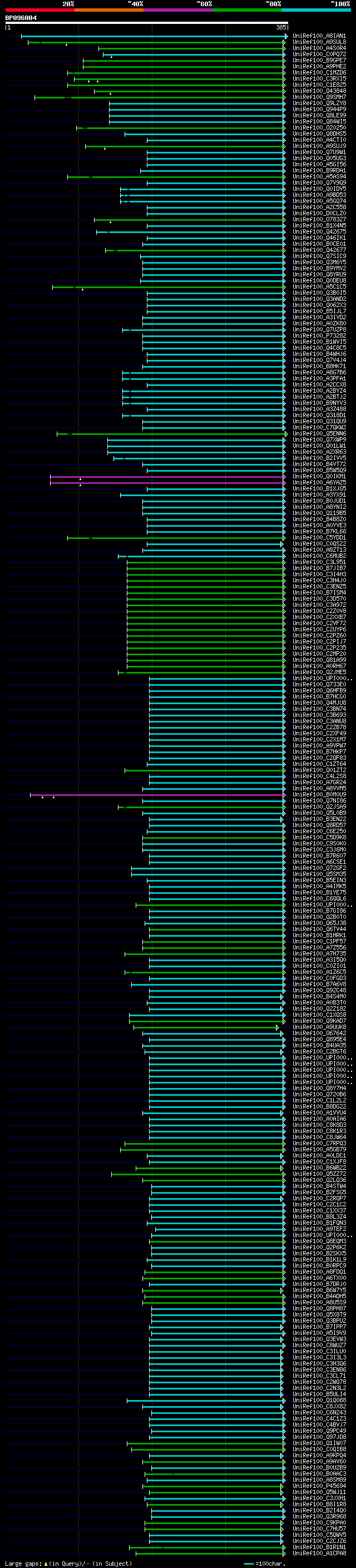Select hit label UniRef100_O78327
356x1568 pixels.
pyautogui.click(x=319, y=219)
